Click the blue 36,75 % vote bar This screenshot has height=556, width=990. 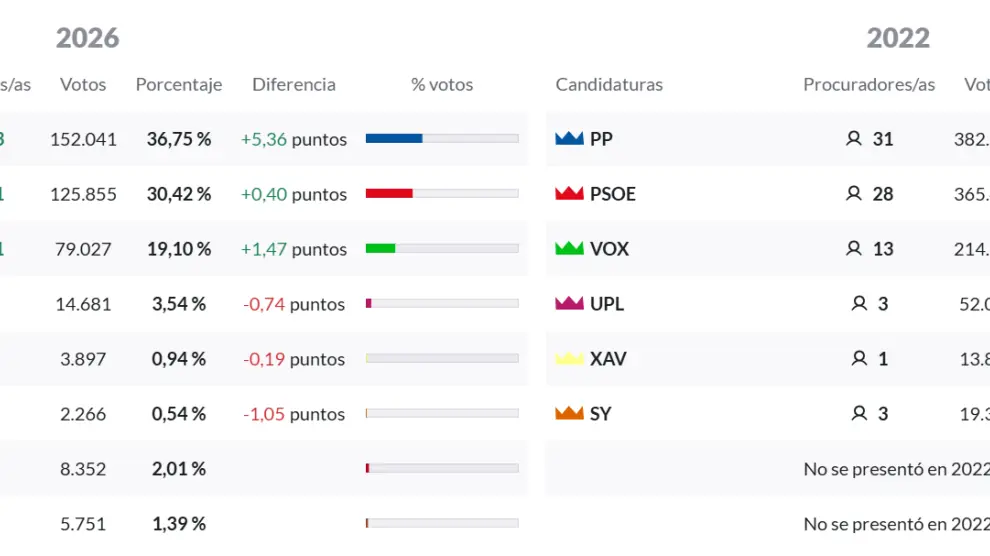[394, 139]
